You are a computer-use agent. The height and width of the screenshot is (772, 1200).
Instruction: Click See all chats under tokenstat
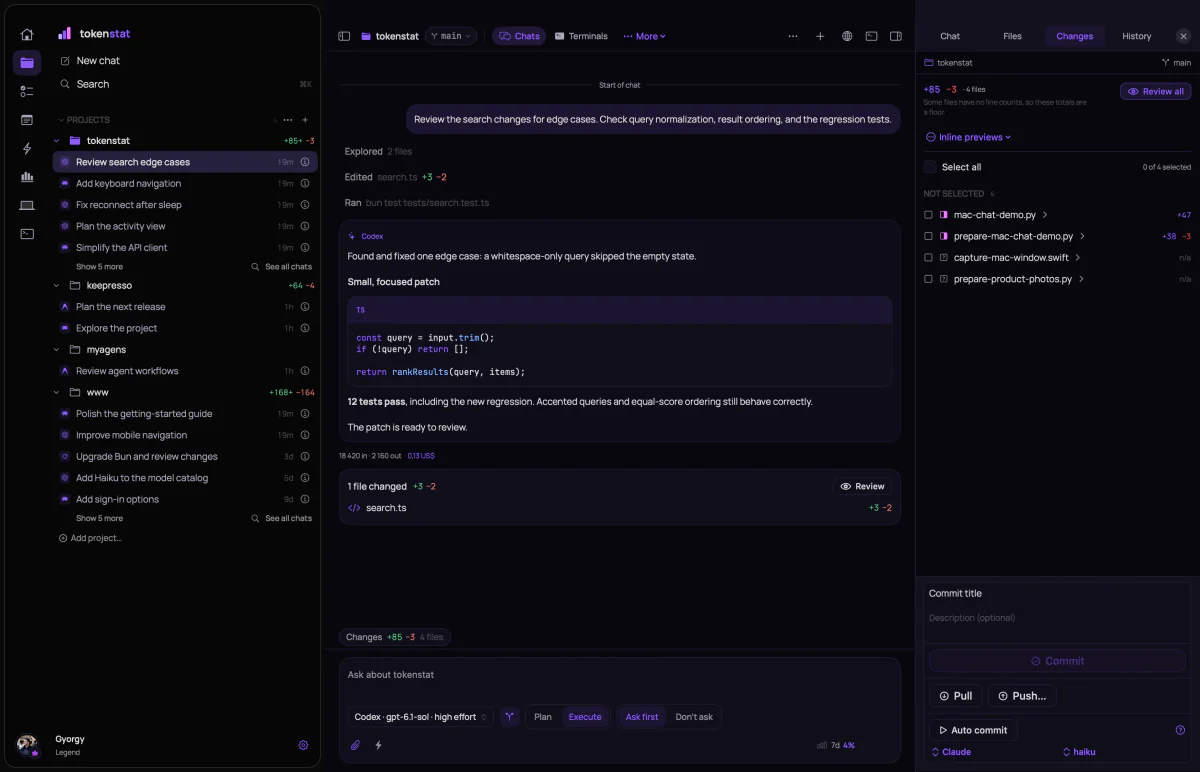[281, 267]
